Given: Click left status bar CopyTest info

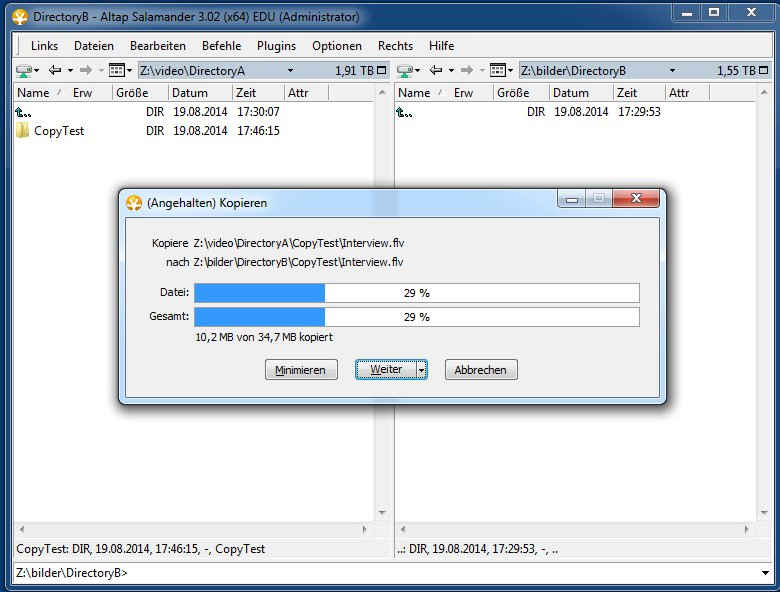Looking at the screenshot, I should (140, 549).
